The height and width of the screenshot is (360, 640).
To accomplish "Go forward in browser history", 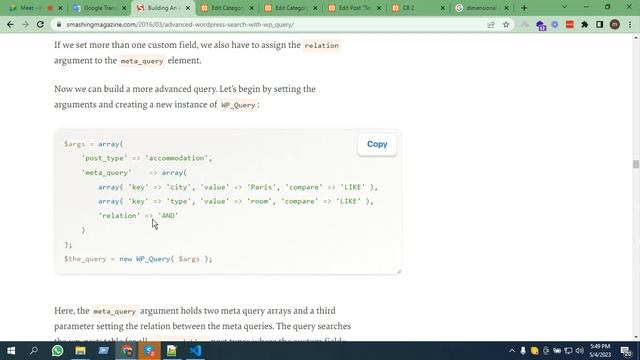I will point(25,24).
